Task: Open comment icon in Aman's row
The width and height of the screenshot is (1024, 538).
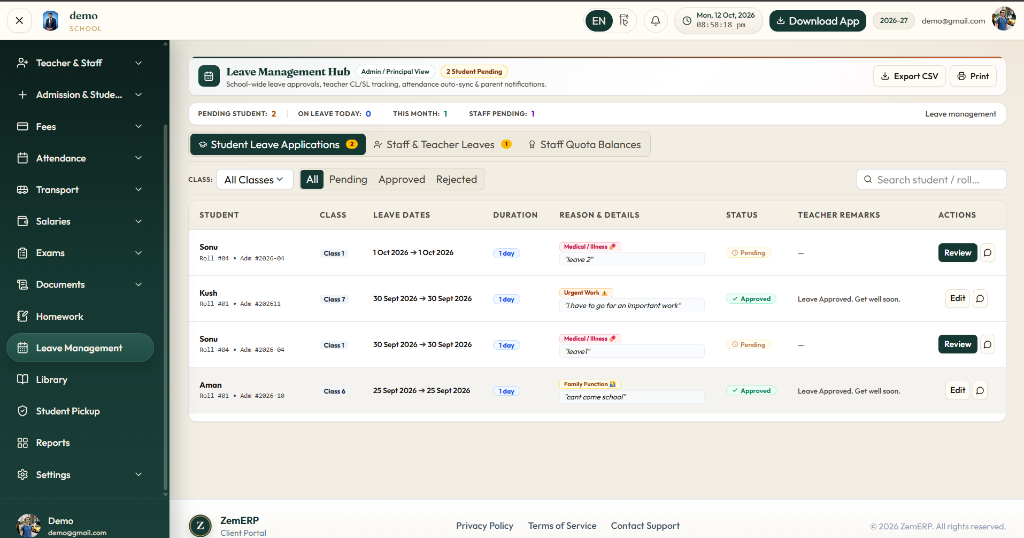Action: (980, 390)
